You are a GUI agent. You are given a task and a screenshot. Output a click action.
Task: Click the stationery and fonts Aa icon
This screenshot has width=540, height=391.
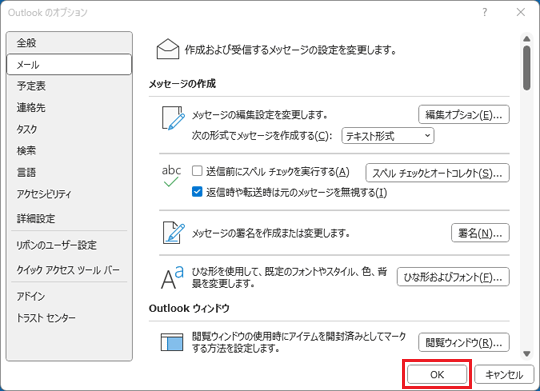pyautogui.click(x=173, y=277)
